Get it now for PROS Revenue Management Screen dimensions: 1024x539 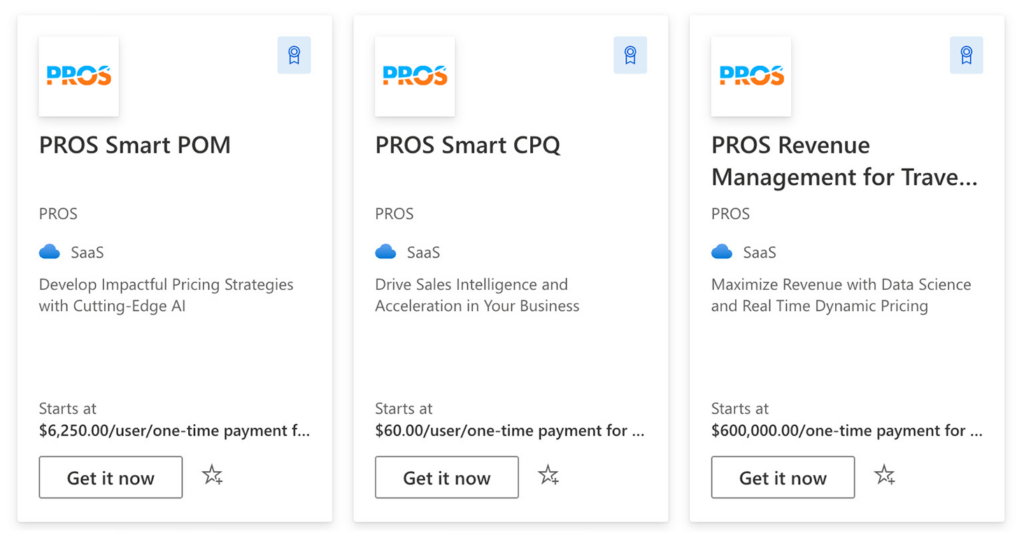[783, 478]
